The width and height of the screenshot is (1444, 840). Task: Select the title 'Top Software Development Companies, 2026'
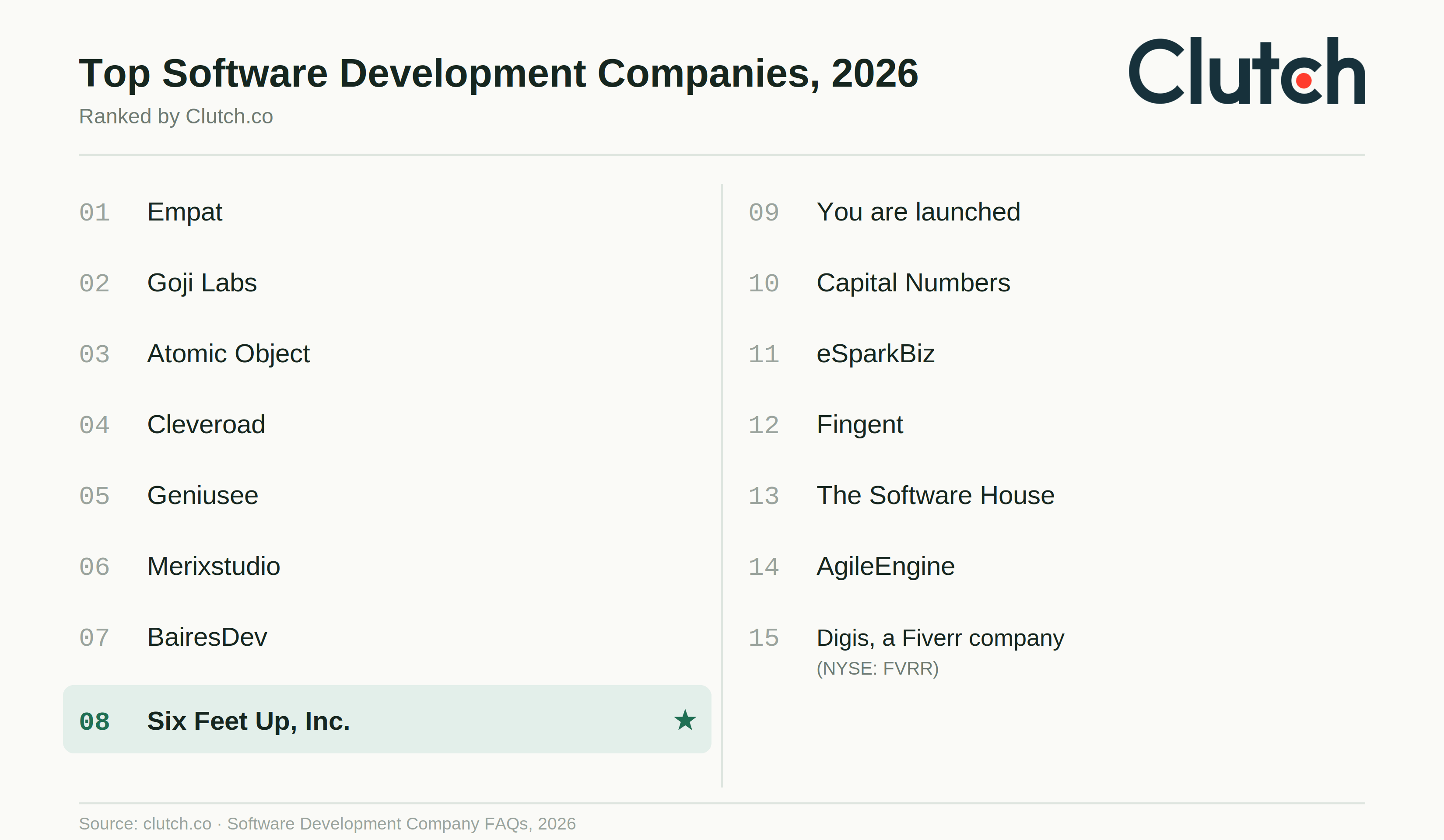(498, 73)
